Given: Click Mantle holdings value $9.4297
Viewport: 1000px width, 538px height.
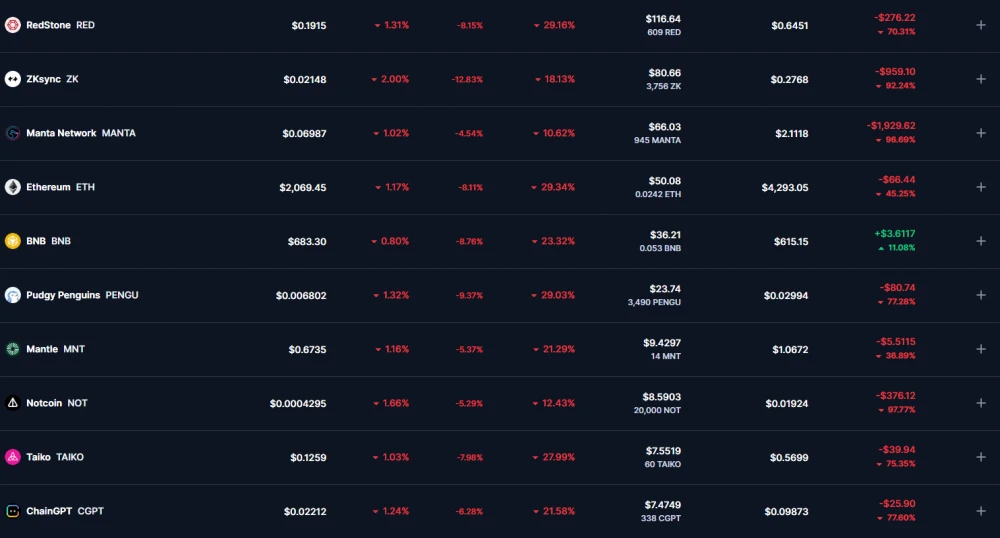Looking at the screenshot, I should point(662,343).
